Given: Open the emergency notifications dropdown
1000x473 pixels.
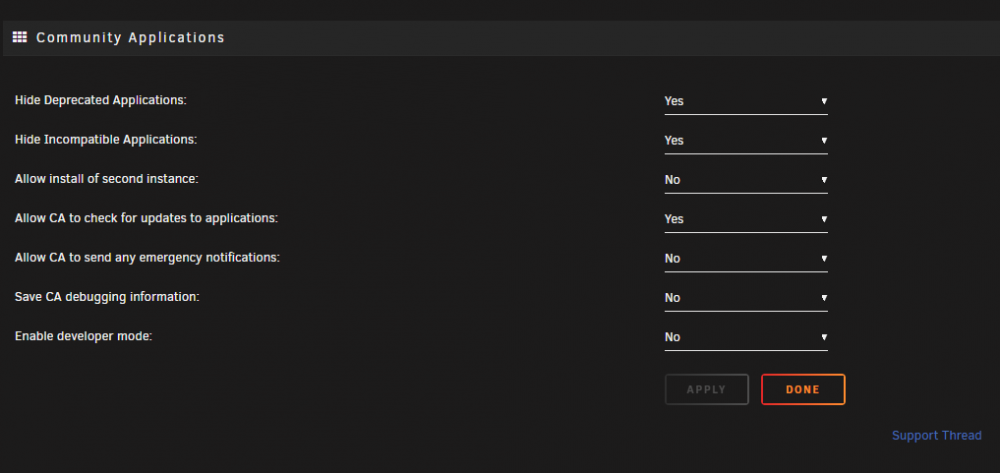Looking at the screenshot, I should [x=746, y=258].
